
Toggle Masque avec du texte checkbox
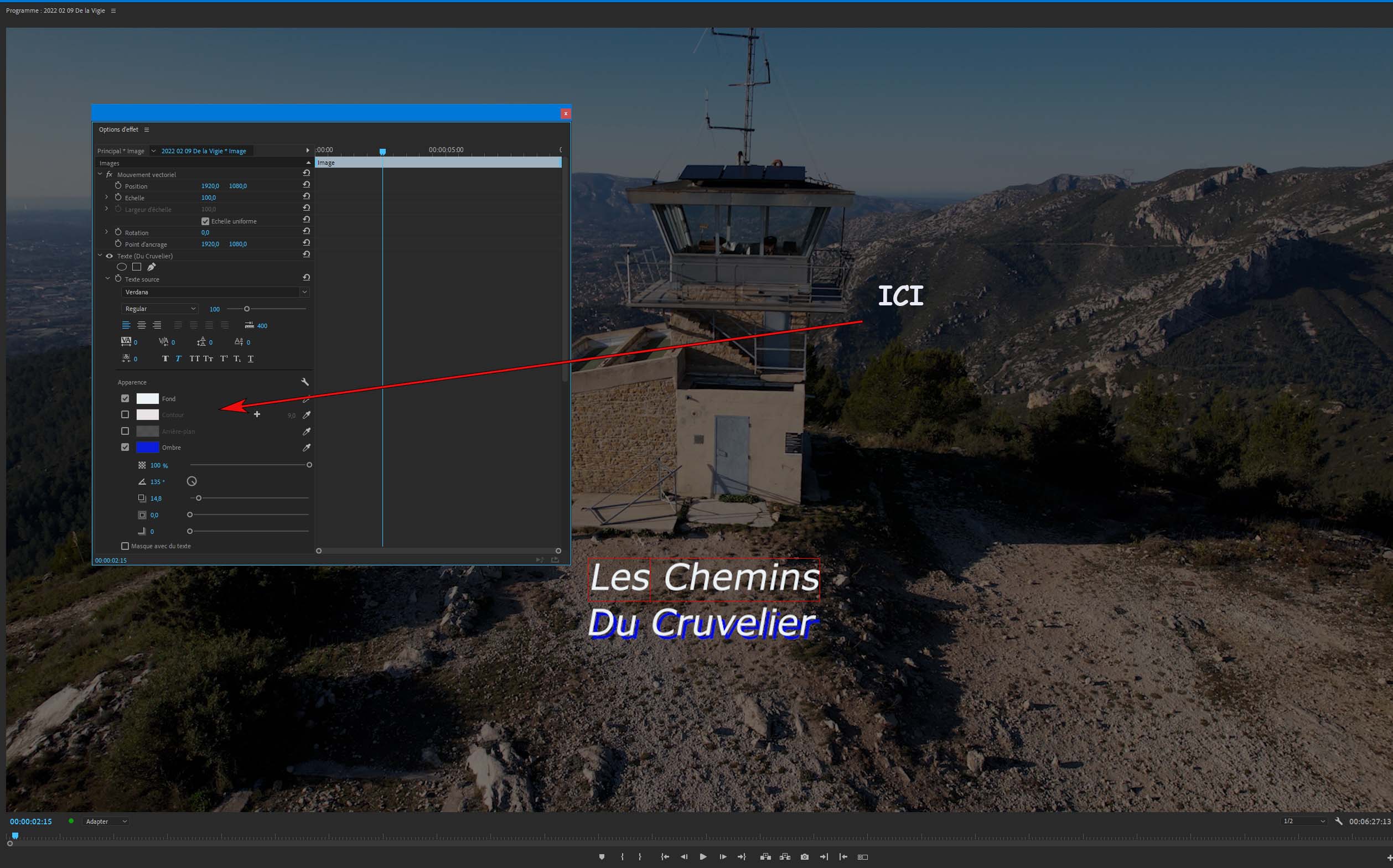click(125, 546)
